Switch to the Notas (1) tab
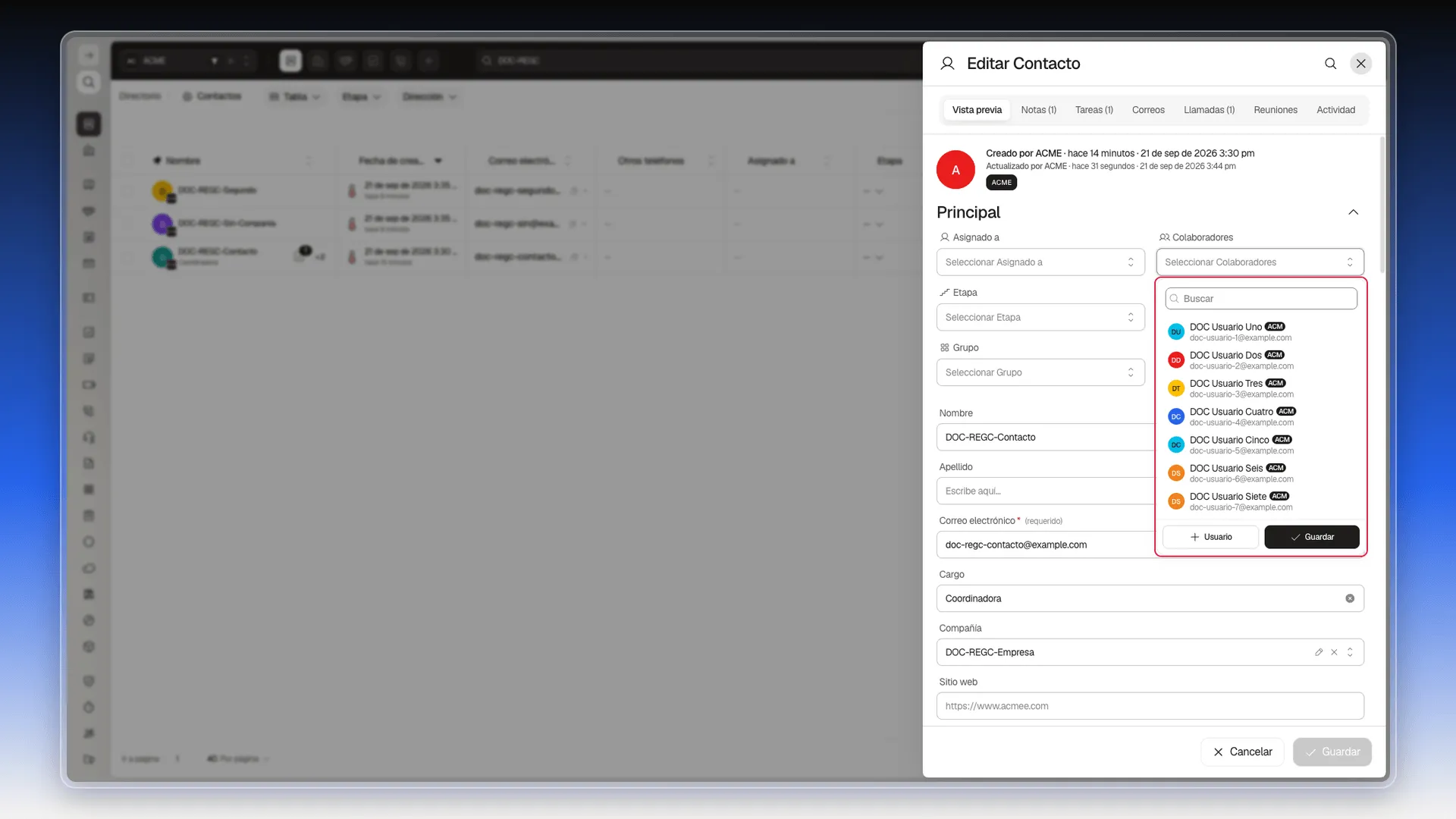The width and height of the screenshot is (1456, 819). tap(1038, 110)
